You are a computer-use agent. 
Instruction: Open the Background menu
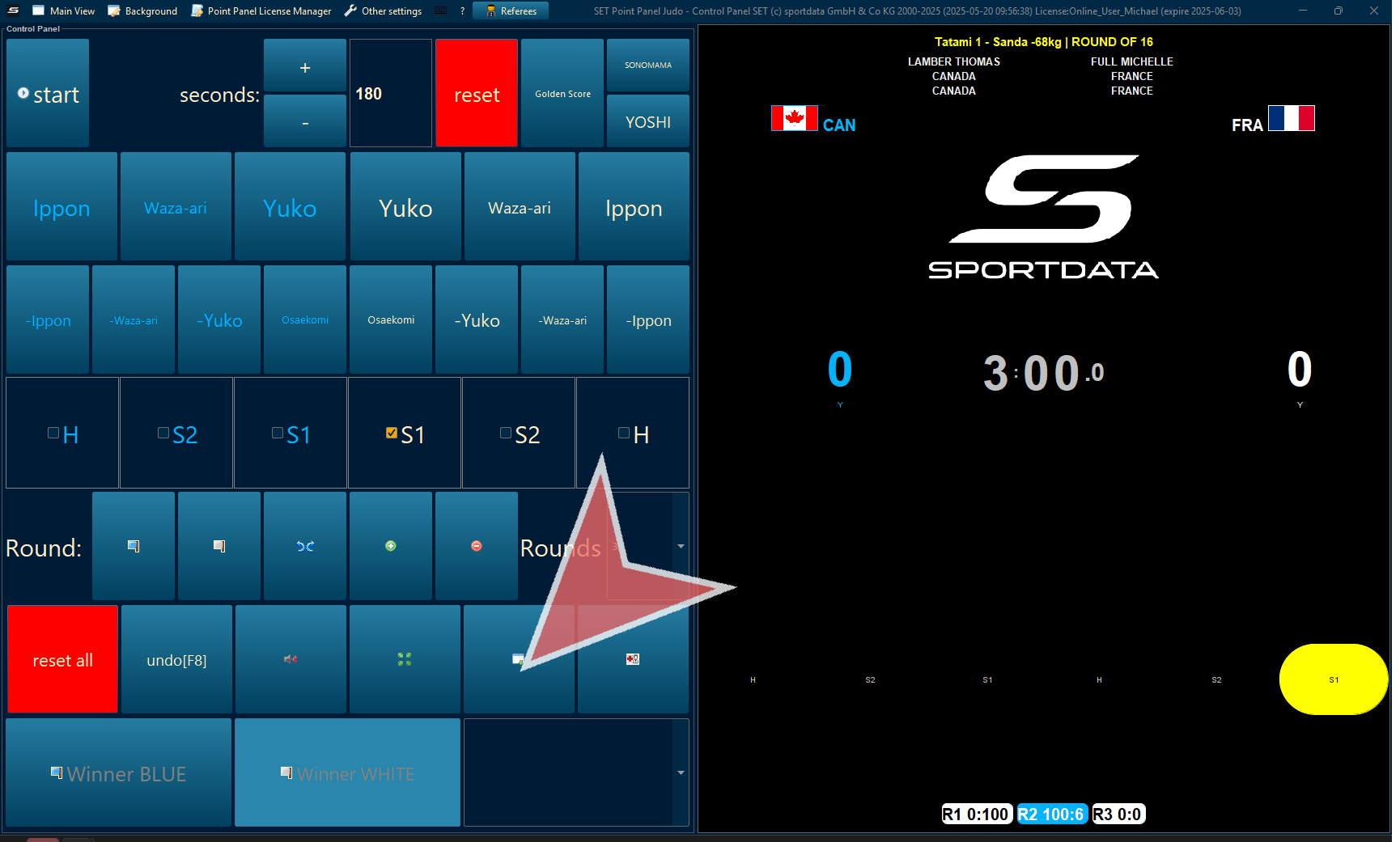[x=142, y=11]
